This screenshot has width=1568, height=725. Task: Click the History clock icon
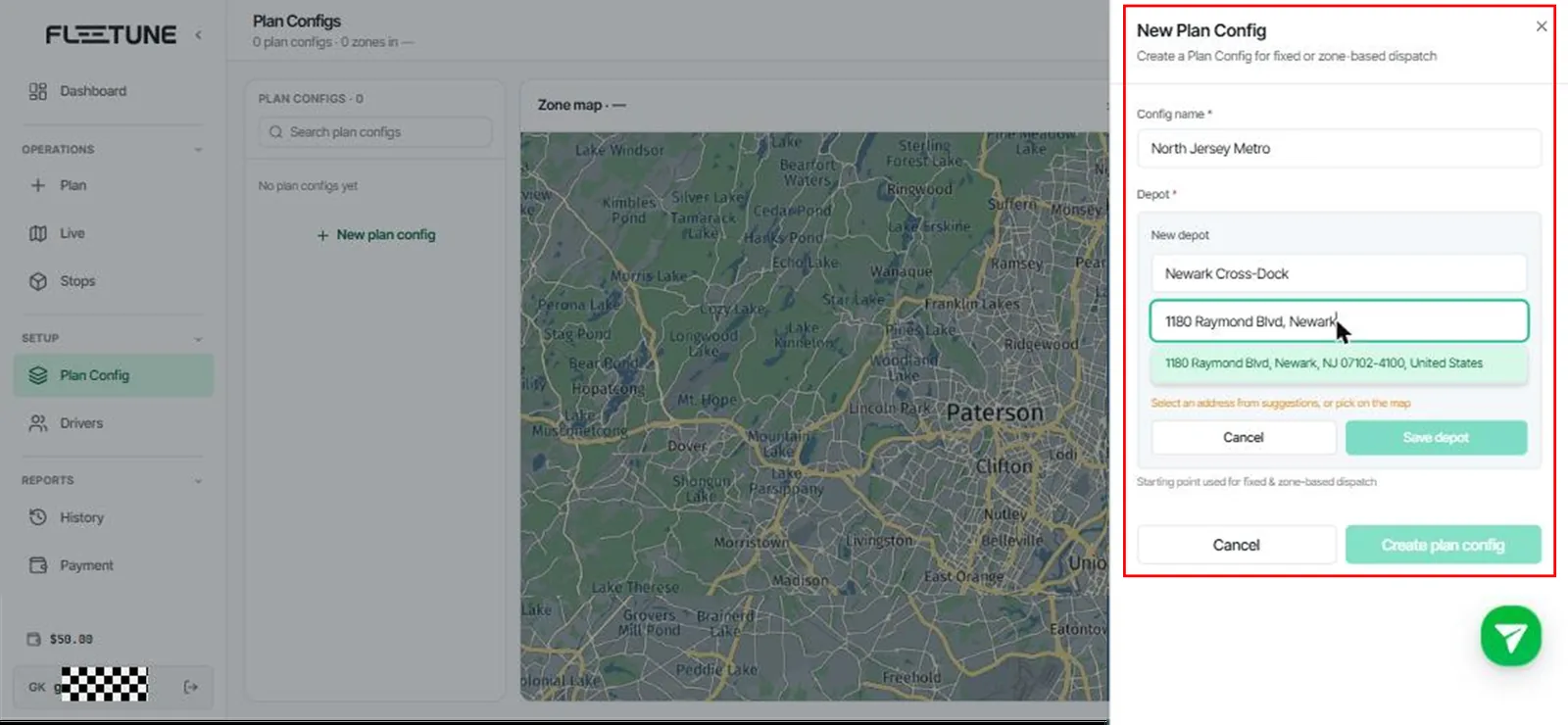tap(38, 517)
